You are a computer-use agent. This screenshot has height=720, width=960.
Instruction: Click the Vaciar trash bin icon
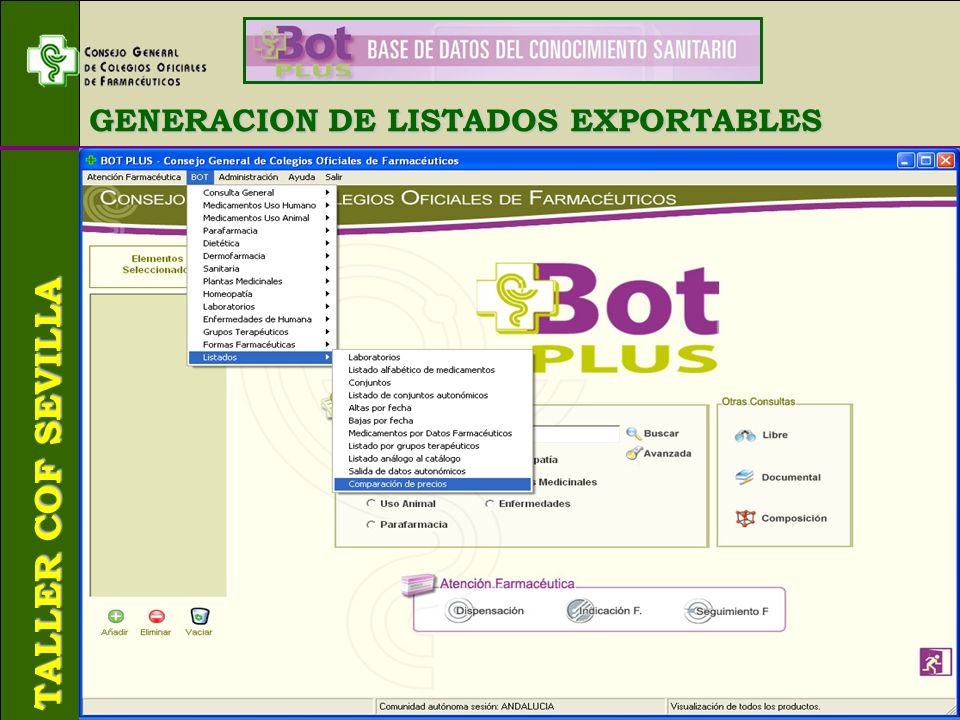[x=200, y=615]
